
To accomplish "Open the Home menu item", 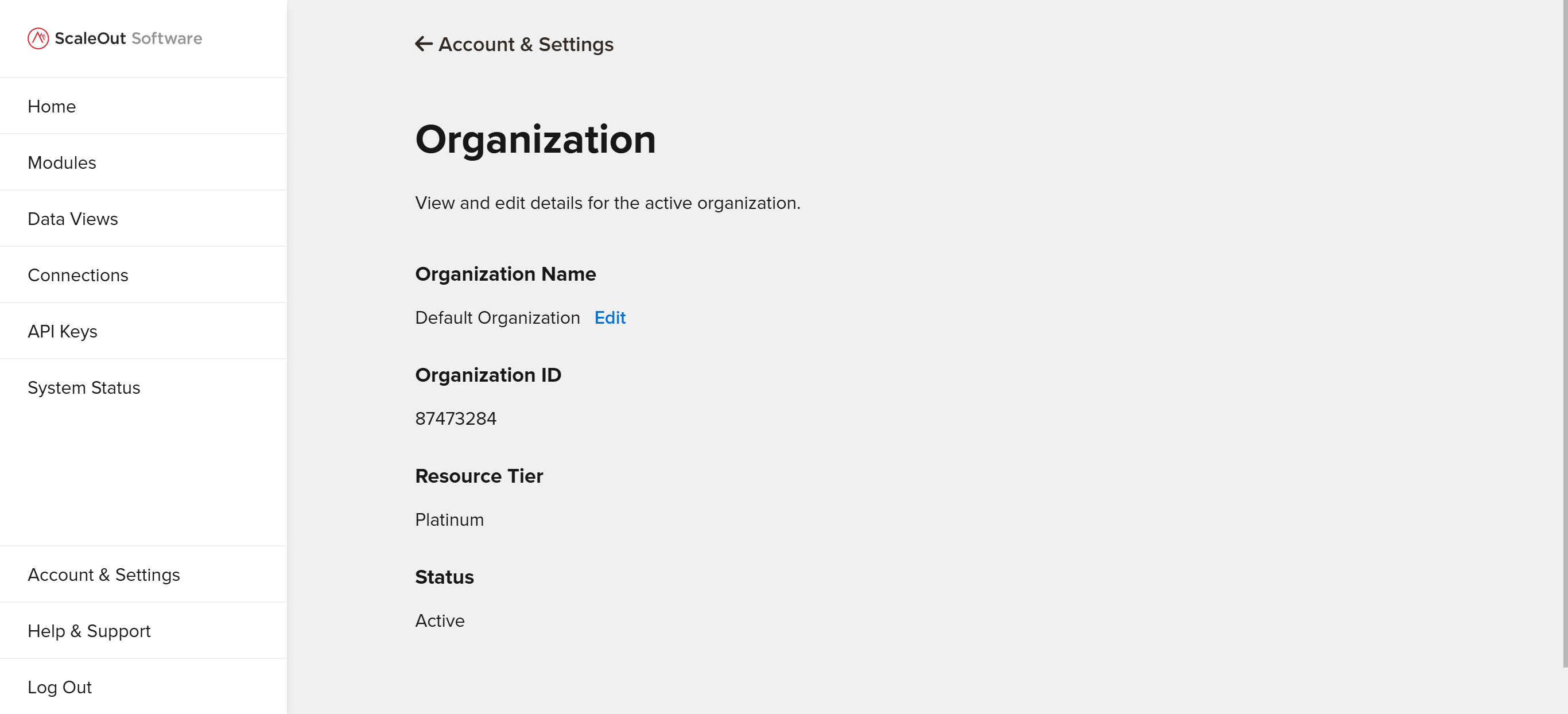I will tap(143, 106).
